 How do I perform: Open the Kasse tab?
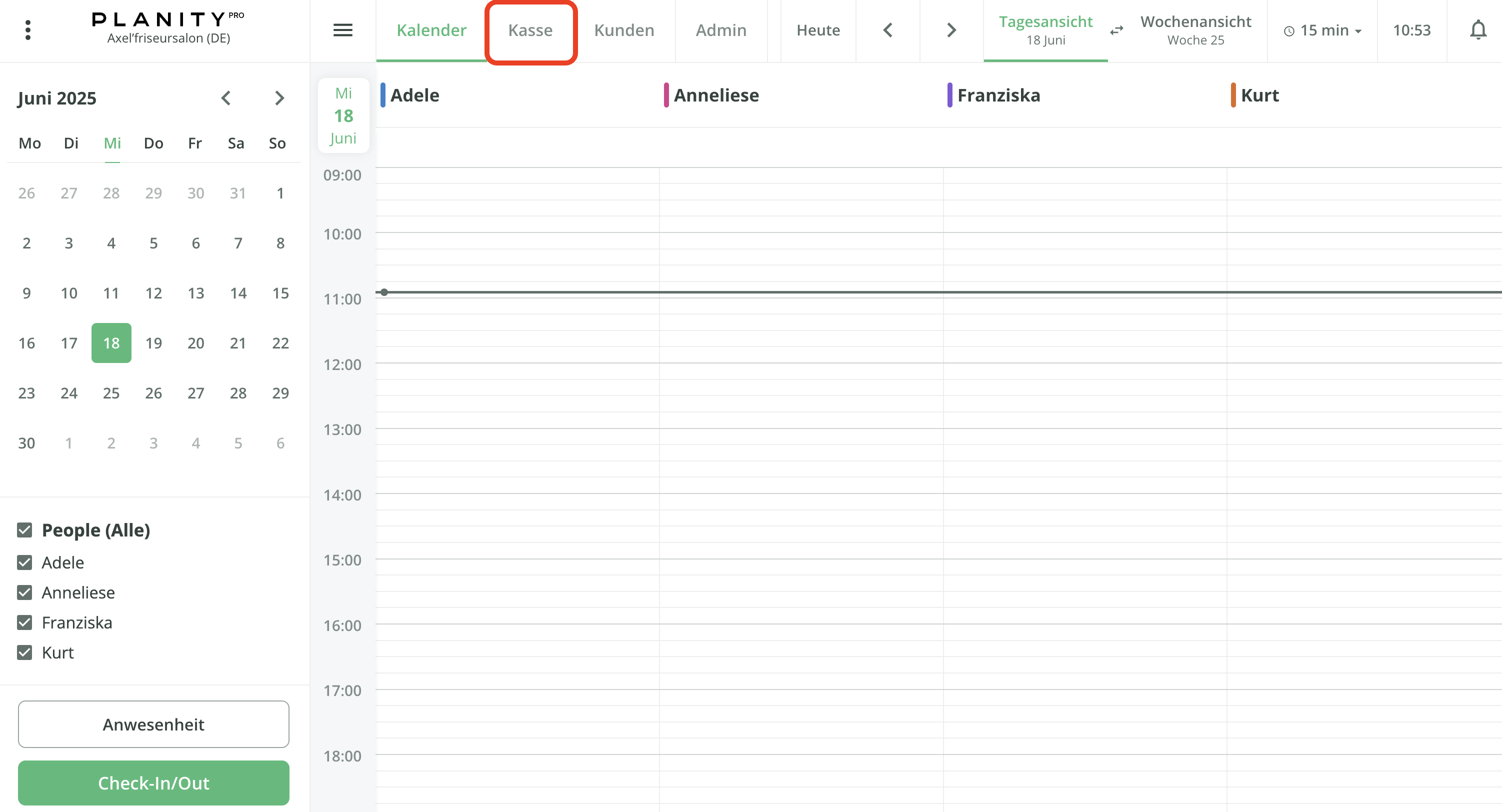click(530, 29)
